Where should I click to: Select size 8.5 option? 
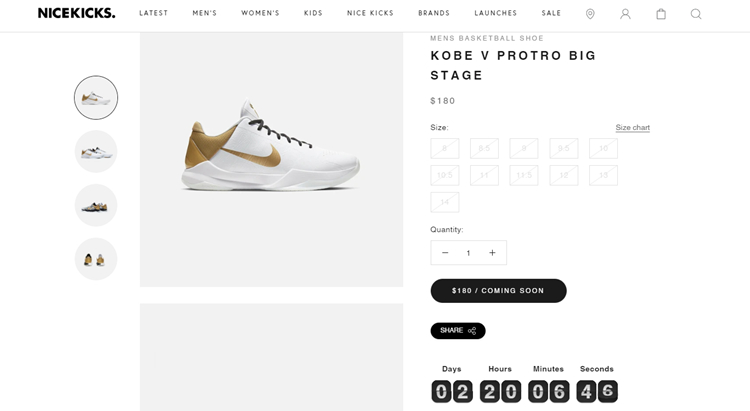point(484,148)
